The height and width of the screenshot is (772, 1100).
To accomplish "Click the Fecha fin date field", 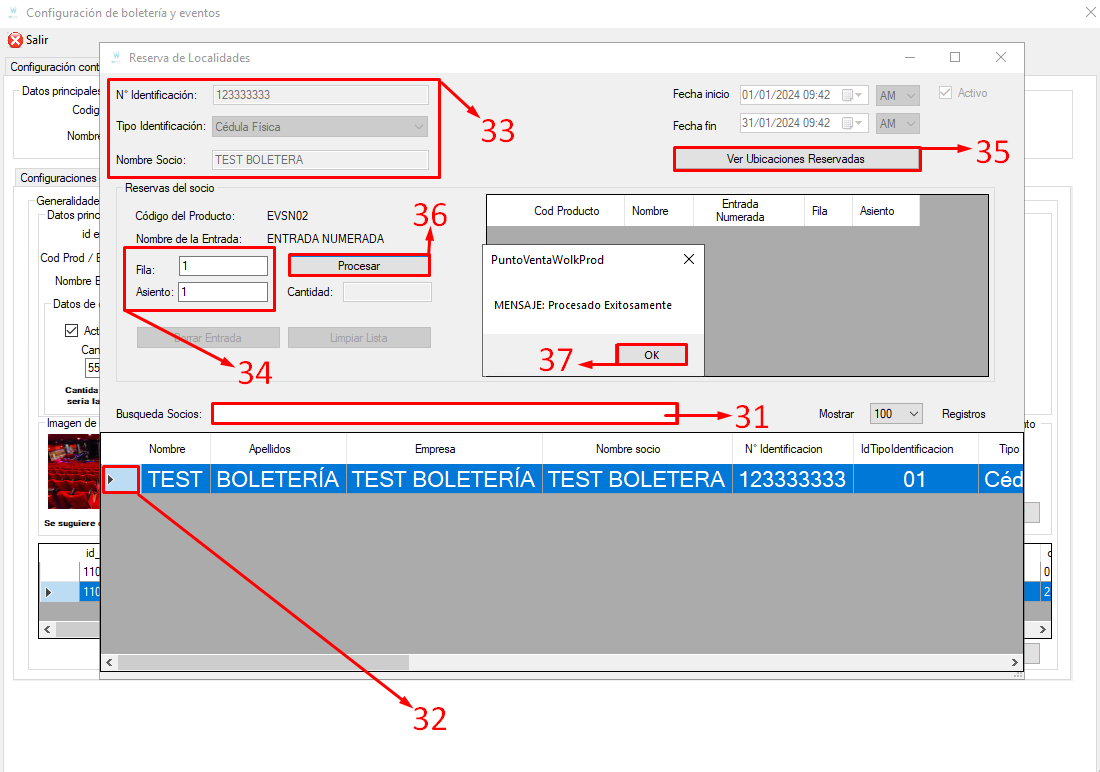I will (x=804, y=124).
